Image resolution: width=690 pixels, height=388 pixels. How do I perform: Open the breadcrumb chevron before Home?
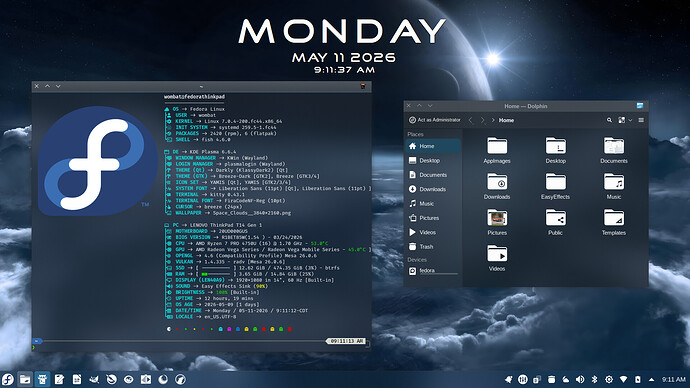pyautogui.click(x=493, y=120)
